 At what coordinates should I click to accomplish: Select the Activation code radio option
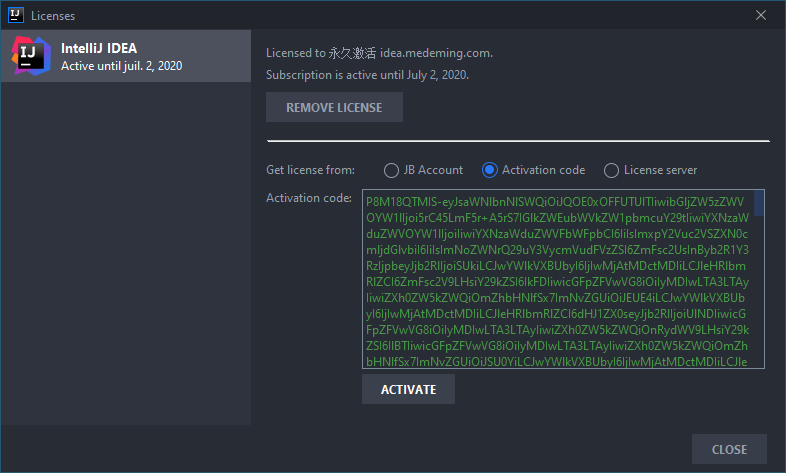pyautogui.click(x=533, y=170)
